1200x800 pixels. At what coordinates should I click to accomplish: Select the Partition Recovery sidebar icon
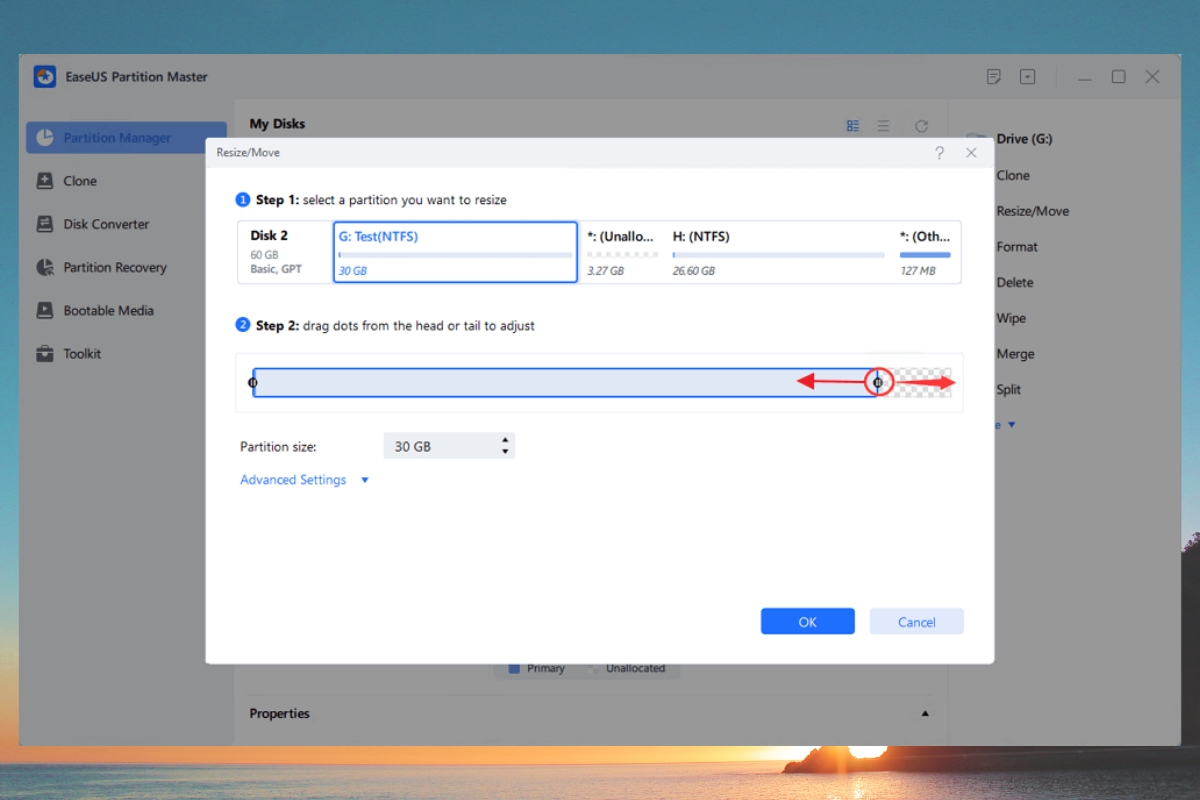[44, 267]
